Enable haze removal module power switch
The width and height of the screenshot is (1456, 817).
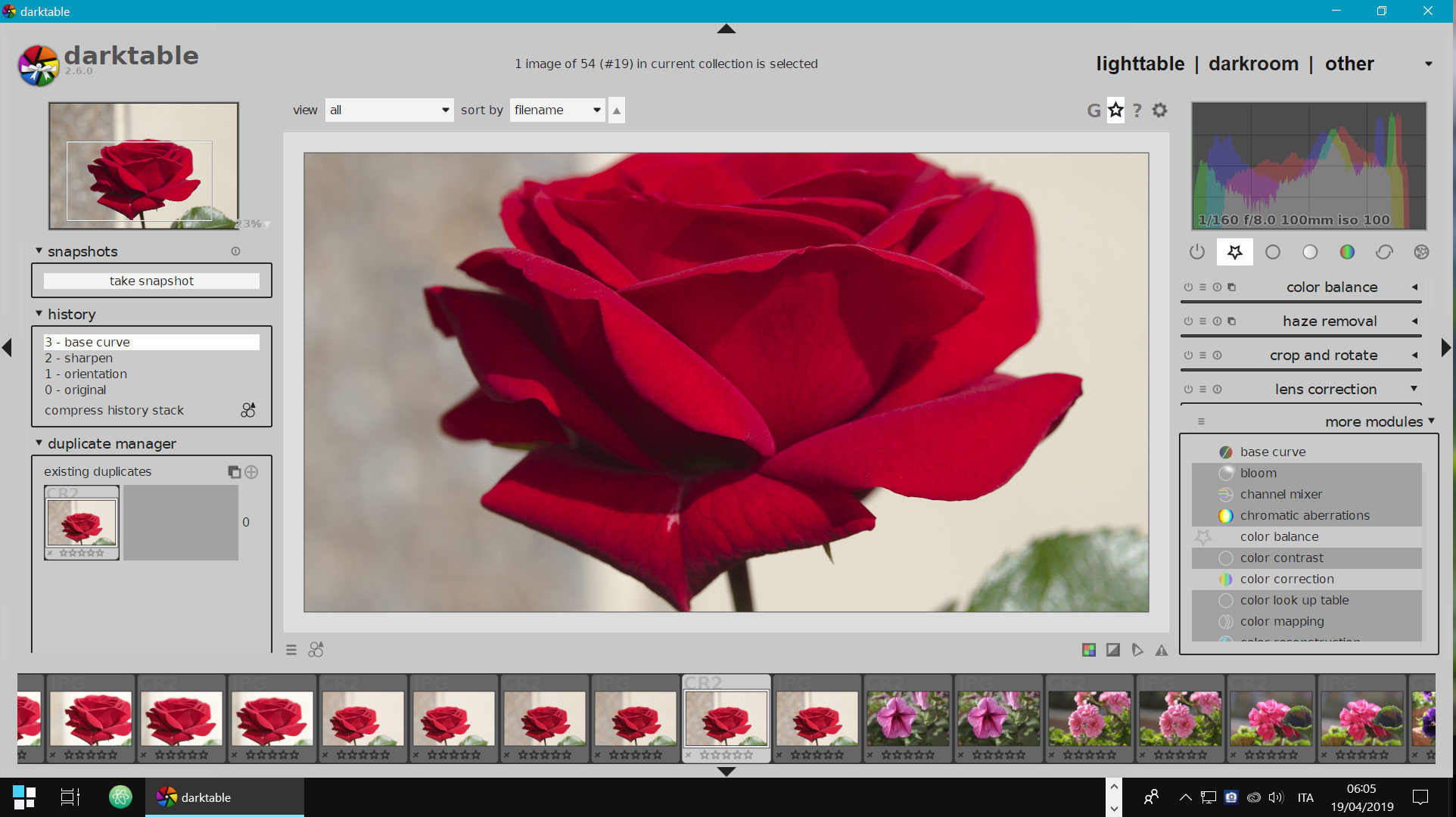click(1188, 322)
